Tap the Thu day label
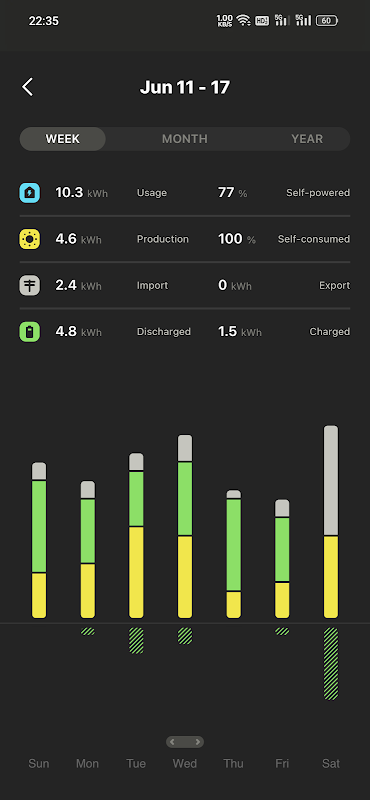 tap(233, 764)
